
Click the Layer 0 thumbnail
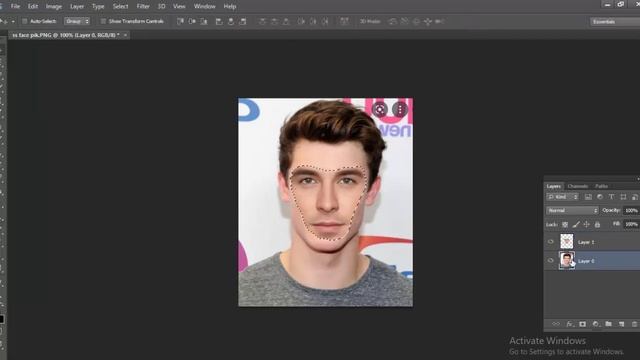(x=567, y=260)
